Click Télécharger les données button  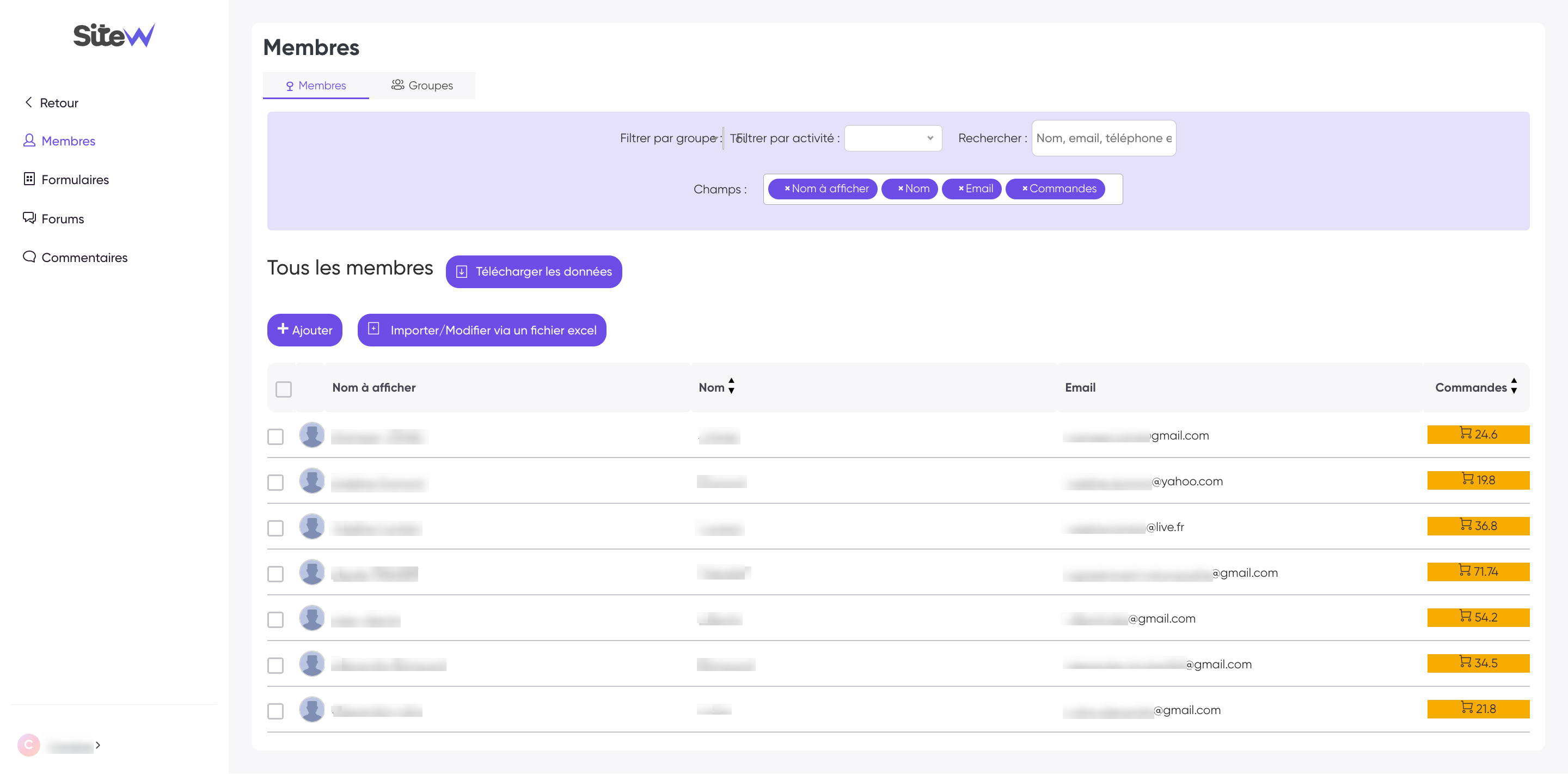tap(533, 272)
